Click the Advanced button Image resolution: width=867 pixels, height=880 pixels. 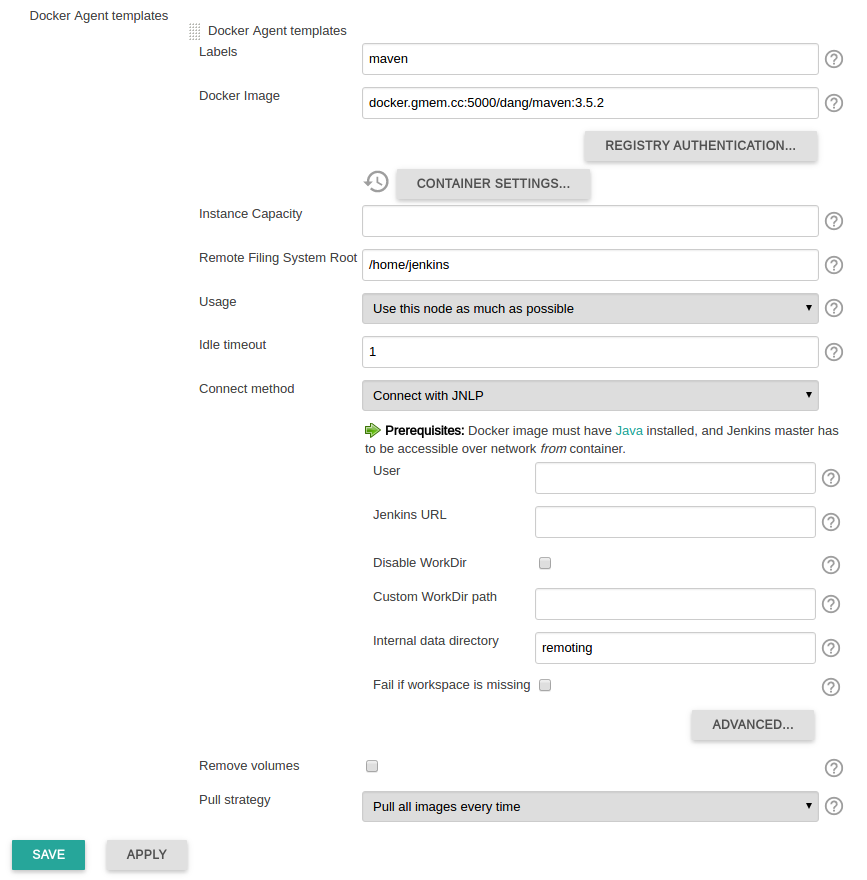click(752, 725)
